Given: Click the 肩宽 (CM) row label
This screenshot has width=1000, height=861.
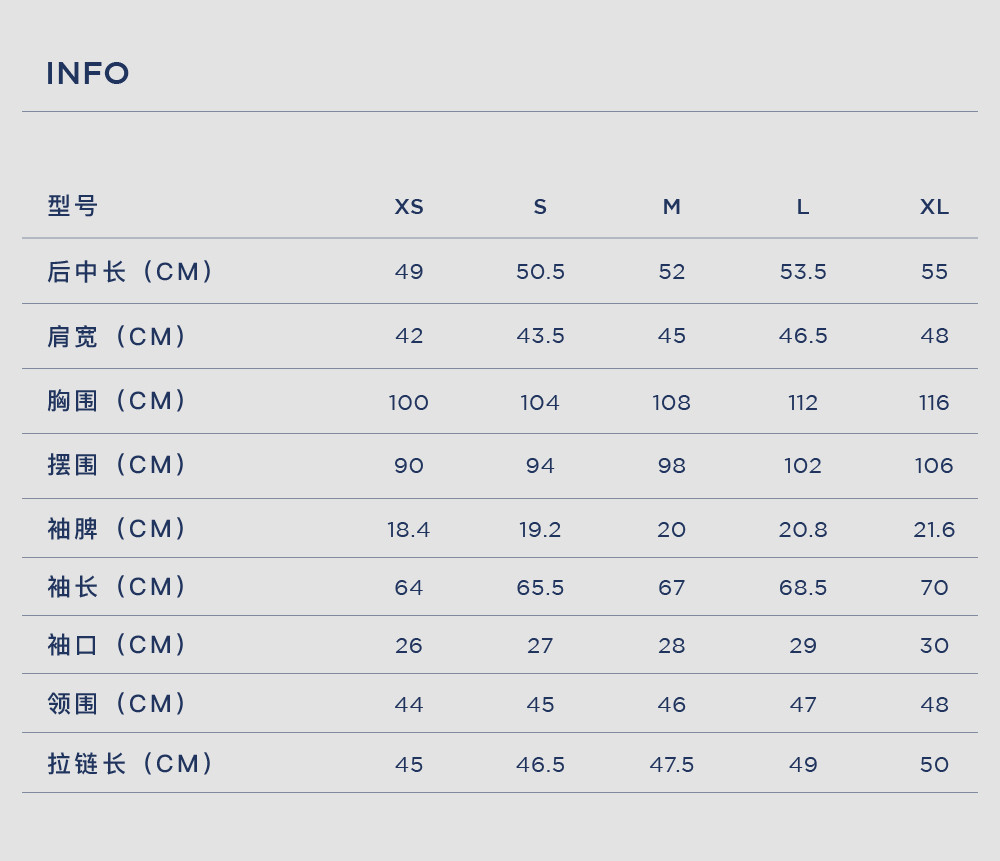Looking at the screenshot, I should 117,337.
